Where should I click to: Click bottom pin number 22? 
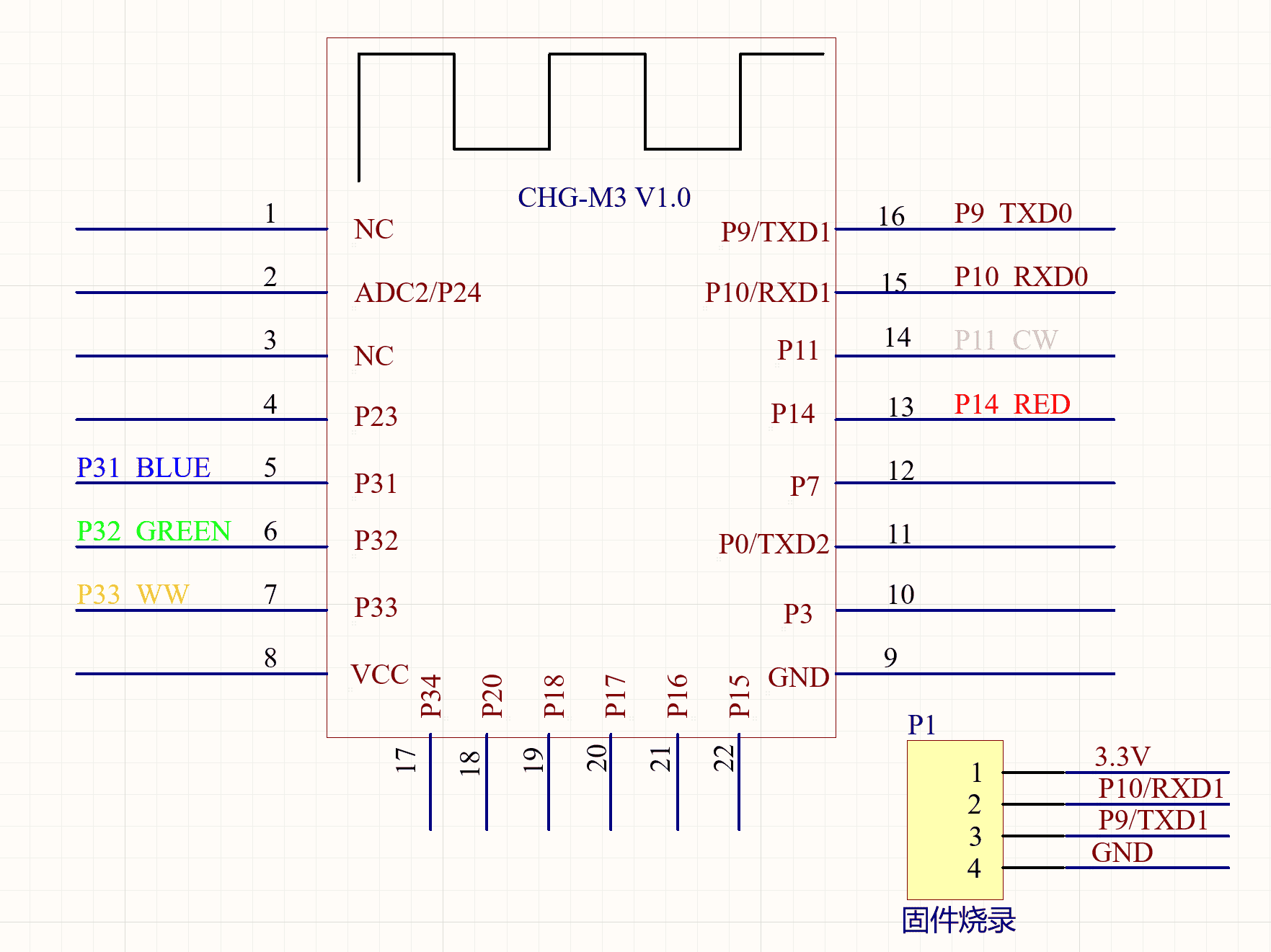click(x=723, y=758)
